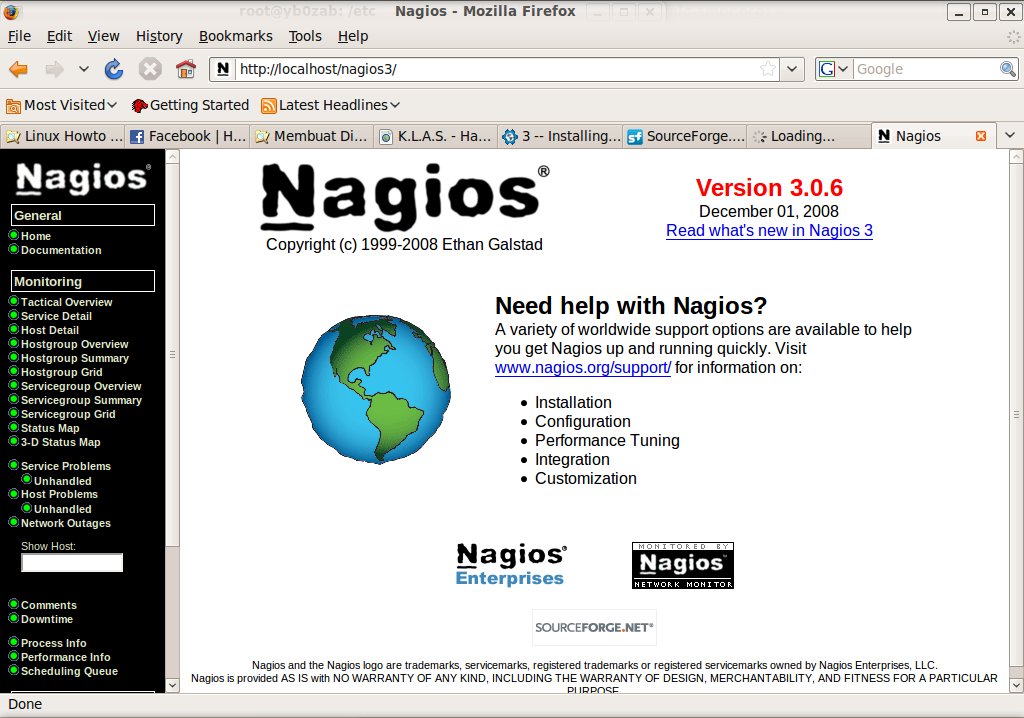
Task: Open Status Map
Action: coord(50,429)
